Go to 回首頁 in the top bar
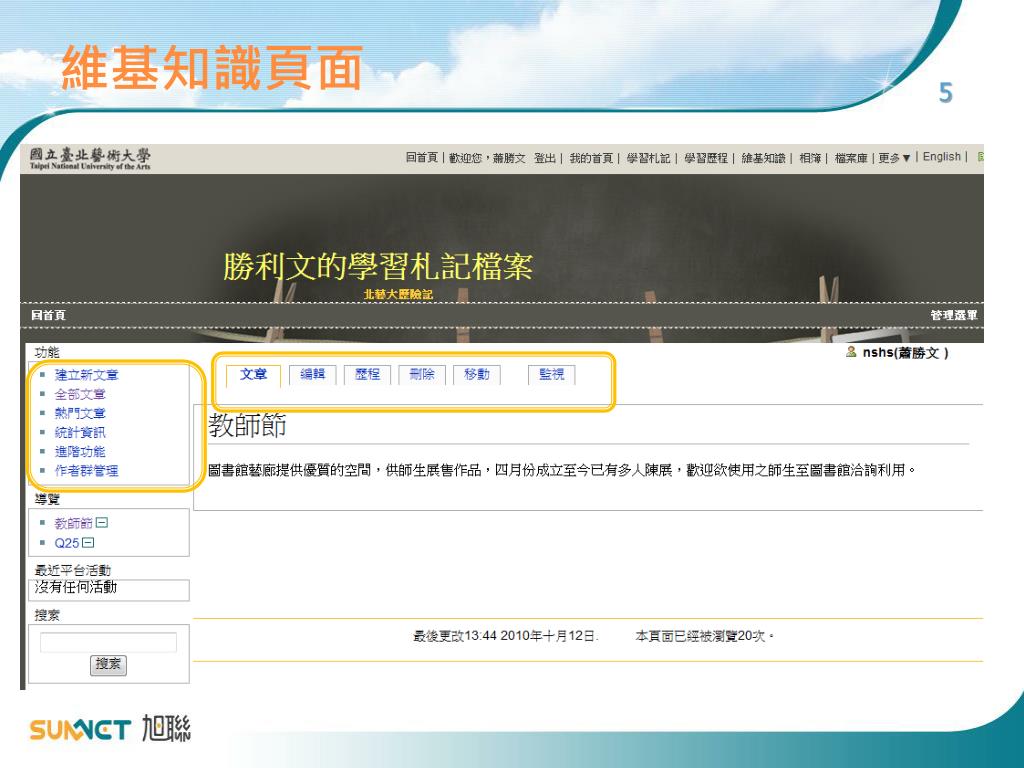This screenshot has width=1024, height=768. pos(421,158)
